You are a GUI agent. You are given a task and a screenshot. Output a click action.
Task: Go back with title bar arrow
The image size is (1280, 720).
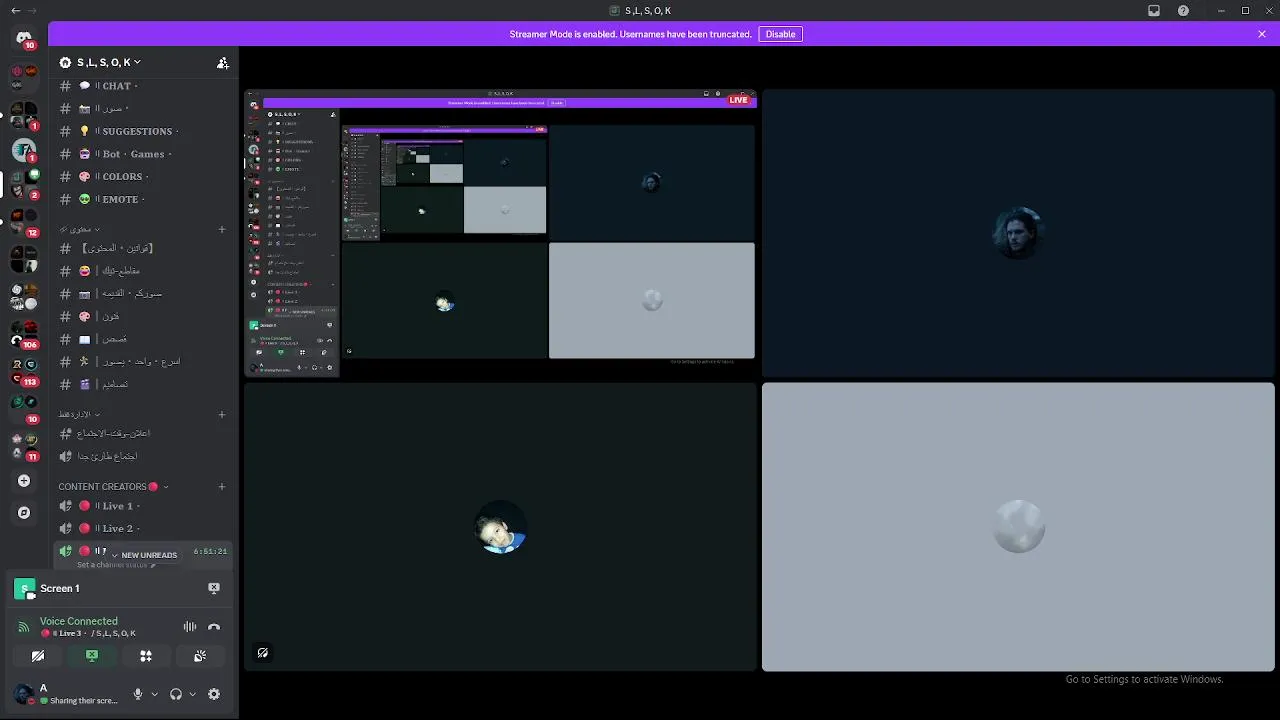click(x=15, y=11)
